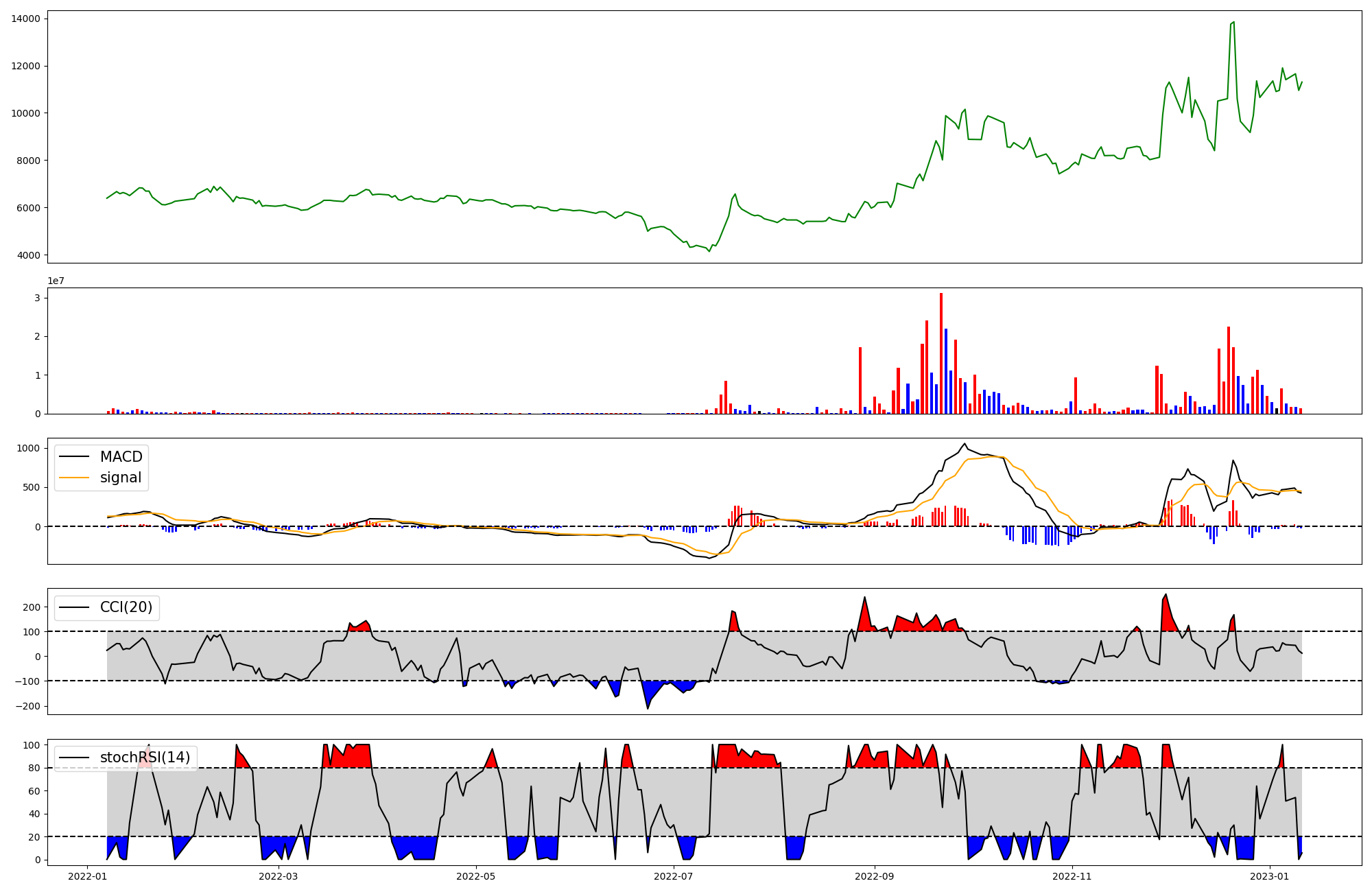Click the 14000 price axis tick label
1372x892 pixels.
(x=25, y=19)
